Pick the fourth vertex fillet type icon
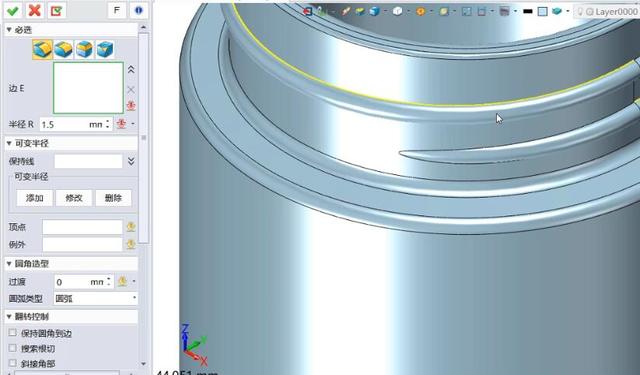640x375 pixels. (105, 49)
